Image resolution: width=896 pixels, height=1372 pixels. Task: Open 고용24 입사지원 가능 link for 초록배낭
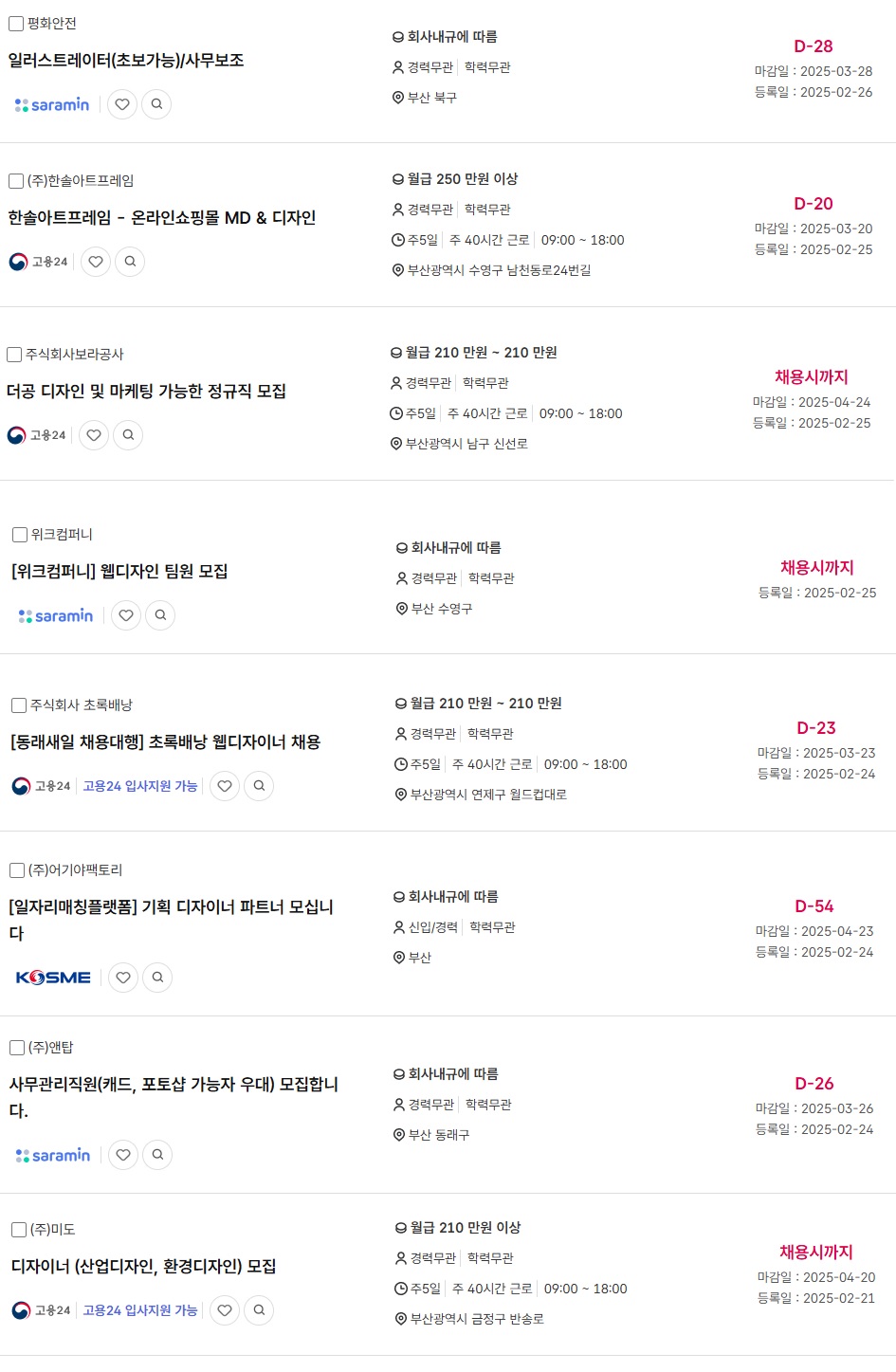(x=140, y=786)
